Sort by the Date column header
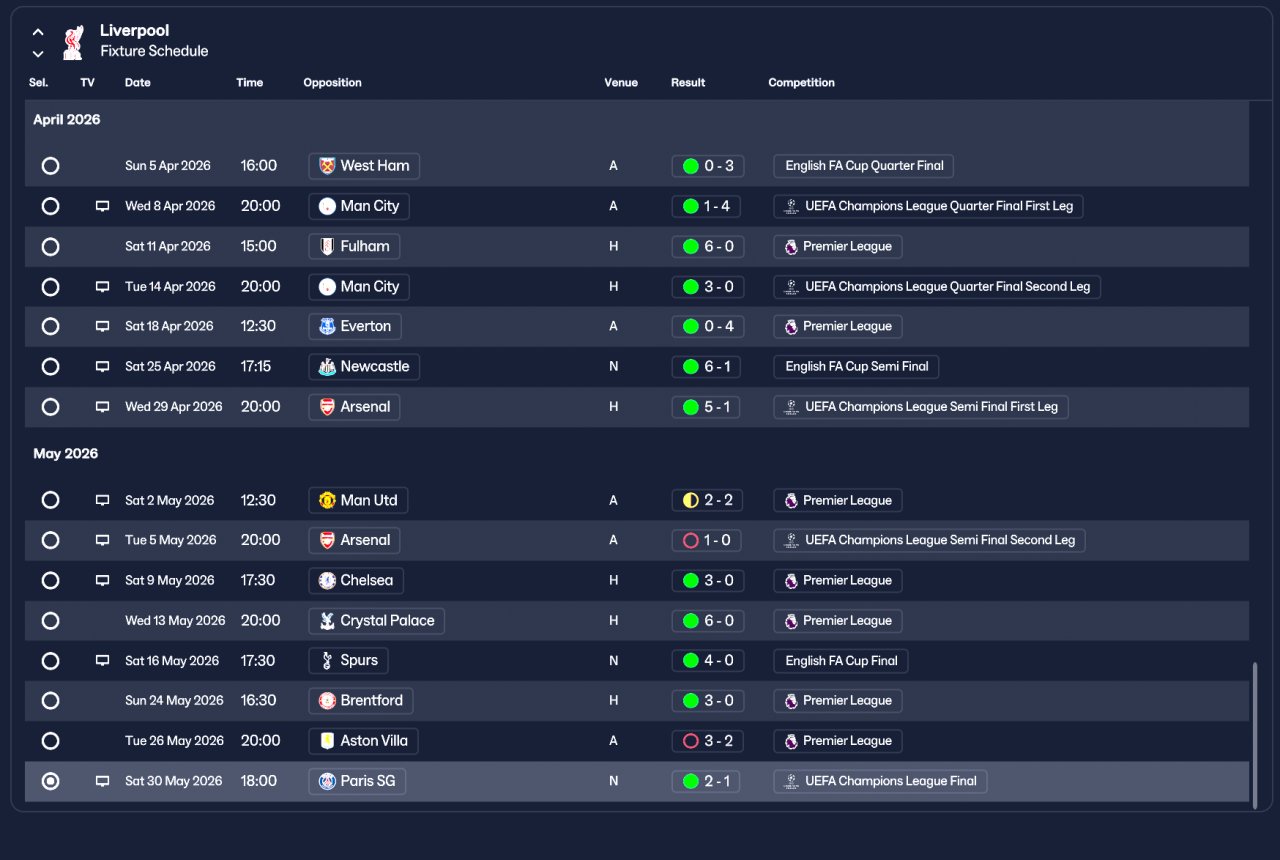 pos(138,83)
